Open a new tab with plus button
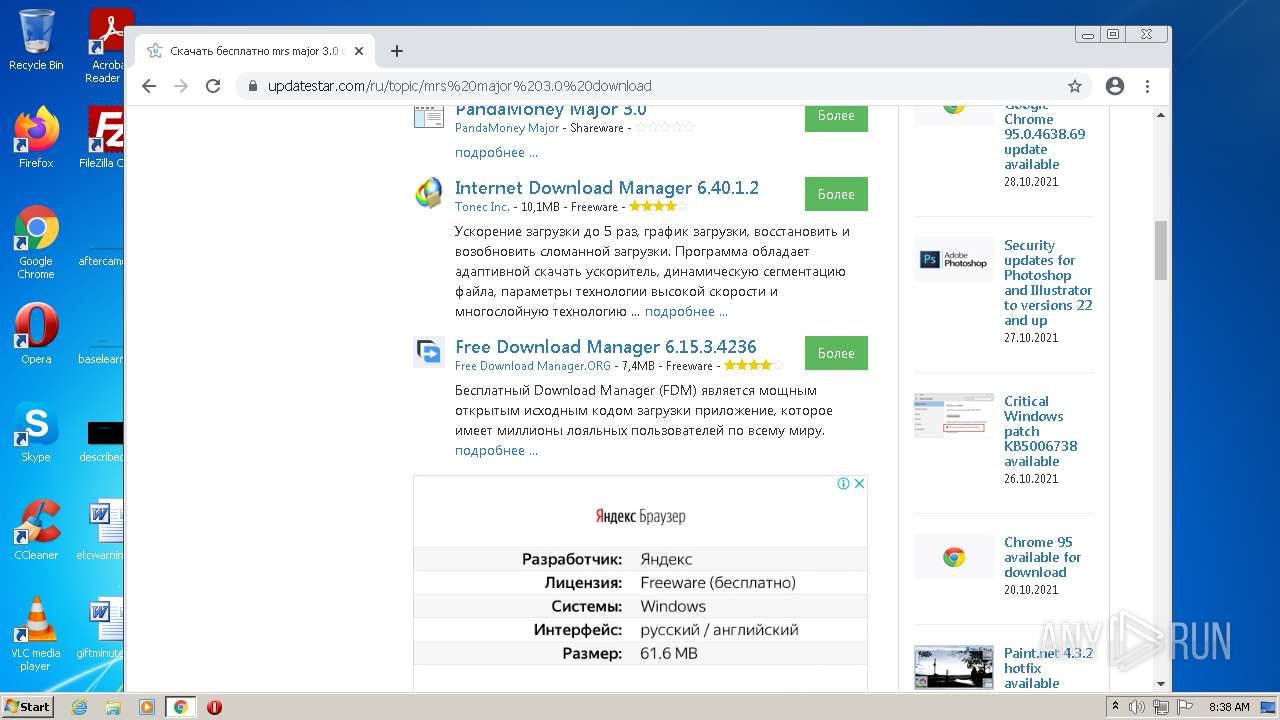This screenshot has width=1280, height=720. tap(397, 51)
